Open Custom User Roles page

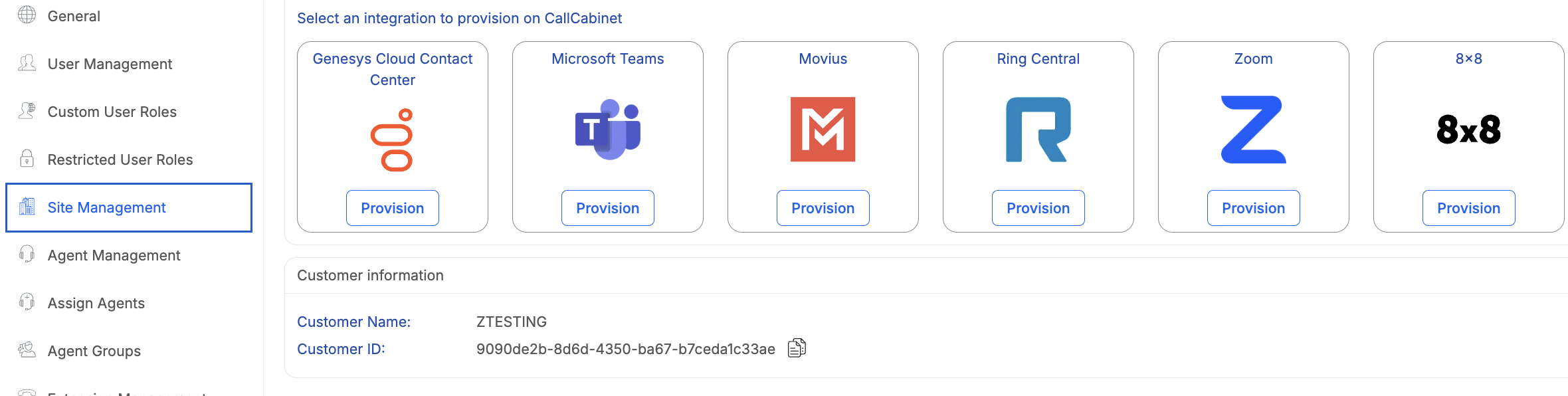pos(112,112)
